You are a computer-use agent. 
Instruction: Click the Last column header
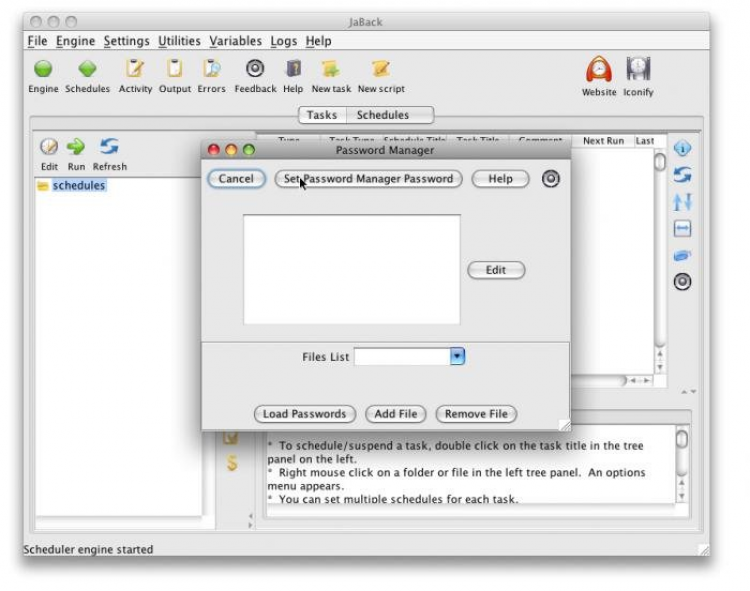(x=645, y=141)
